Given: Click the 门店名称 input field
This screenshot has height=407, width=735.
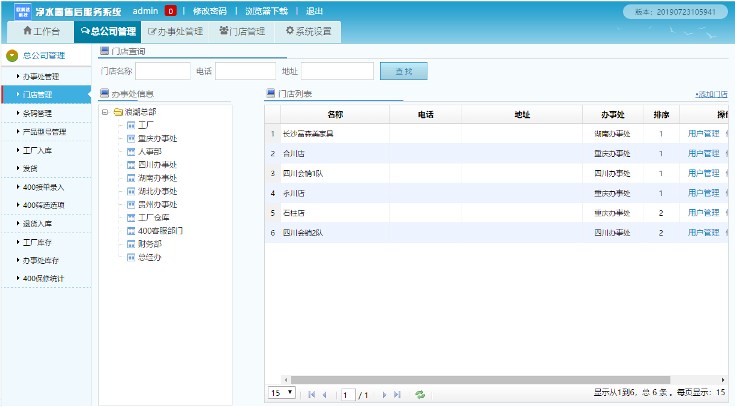Looking at the screenshot, I should tap(163, 72).
